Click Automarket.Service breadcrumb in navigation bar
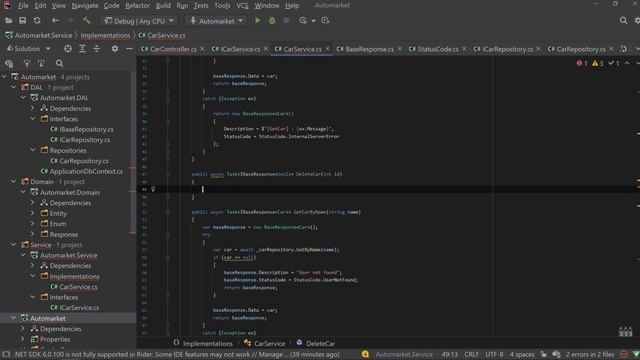 click(39, 36)
